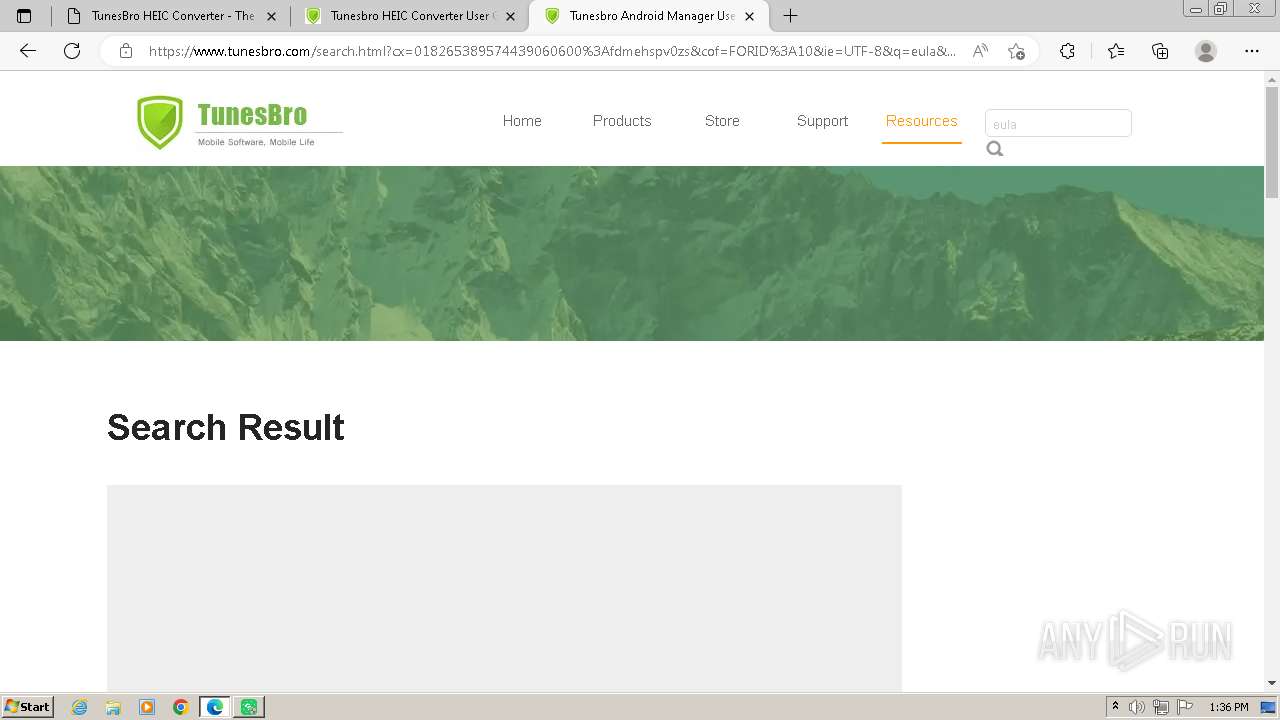Viewport: 1280px width, 720px height.
Task: Open the browser profile icon
Action: [1206, 51]
